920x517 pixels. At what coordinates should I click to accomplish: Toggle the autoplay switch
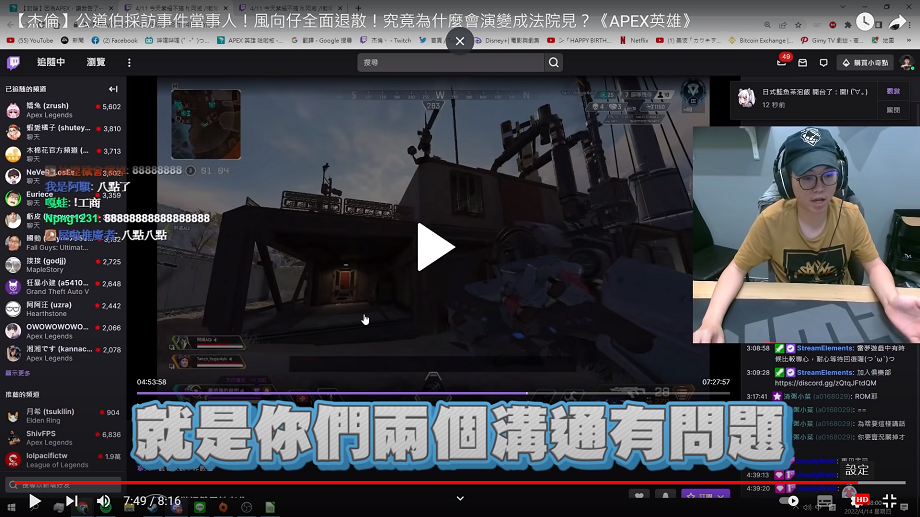click(789, 501)
